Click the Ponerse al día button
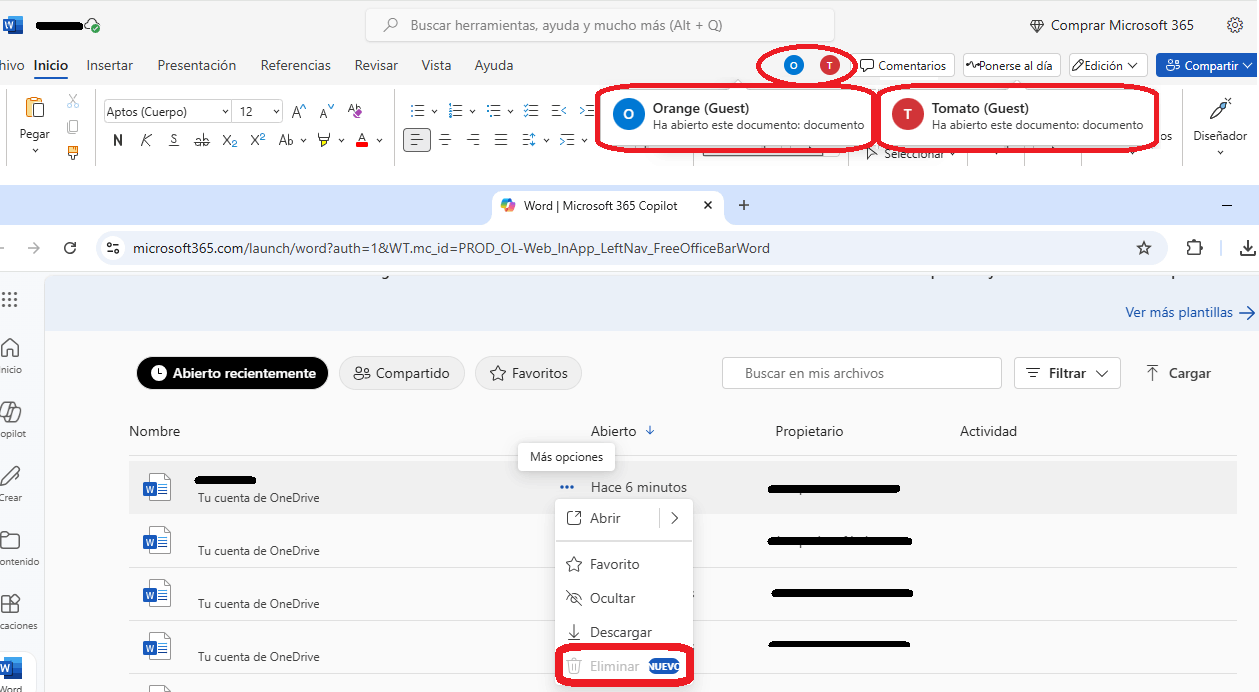This screenshot has height=692, width=1259. (x=1012, y=65)
